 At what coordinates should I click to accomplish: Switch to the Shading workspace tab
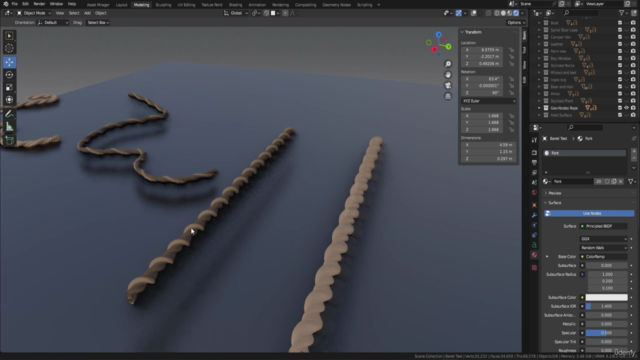[x=236, y=5]
